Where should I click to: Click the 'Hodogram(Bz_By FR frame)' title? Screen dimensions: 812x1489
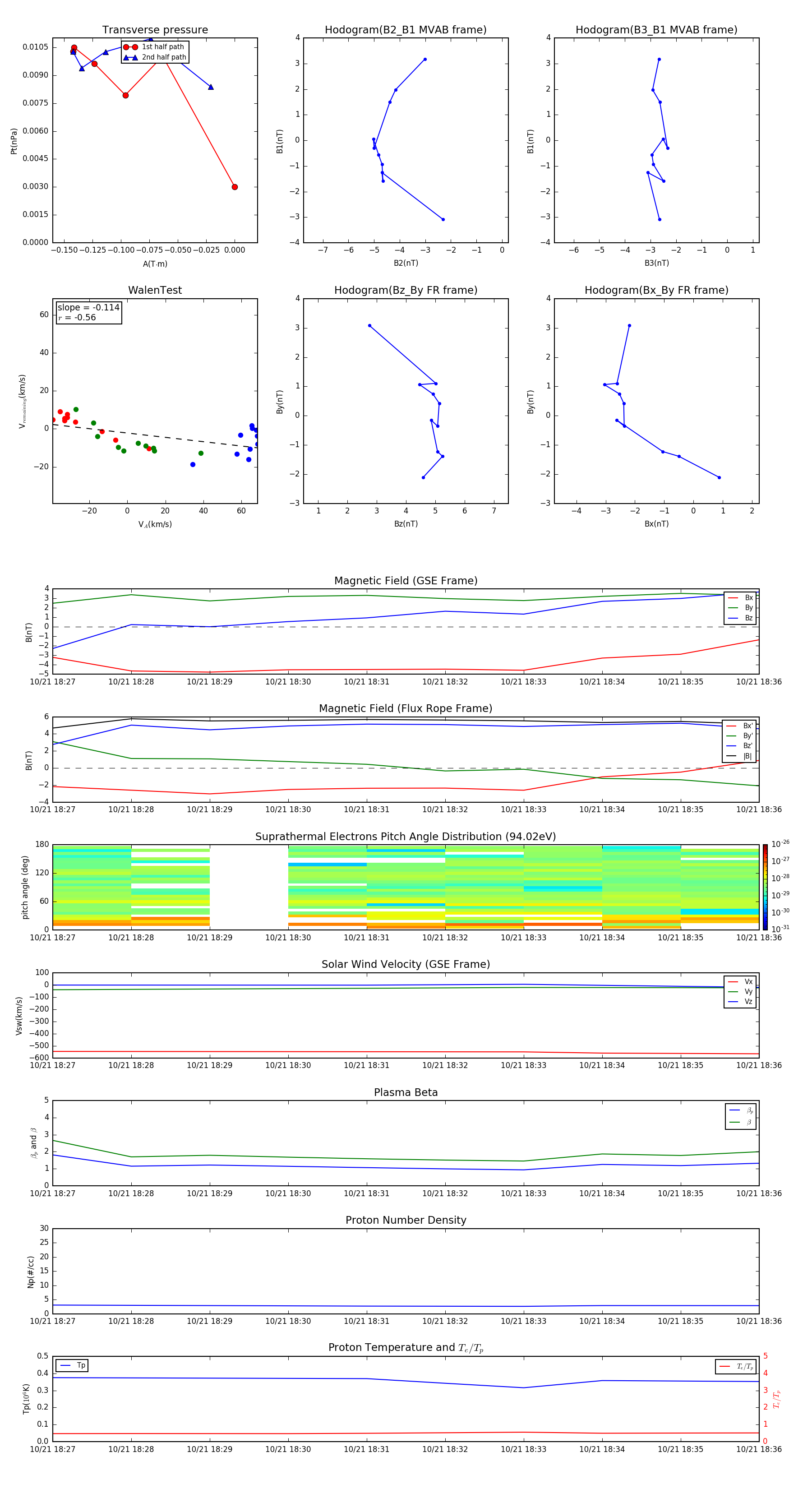click(x=406, y=290)
